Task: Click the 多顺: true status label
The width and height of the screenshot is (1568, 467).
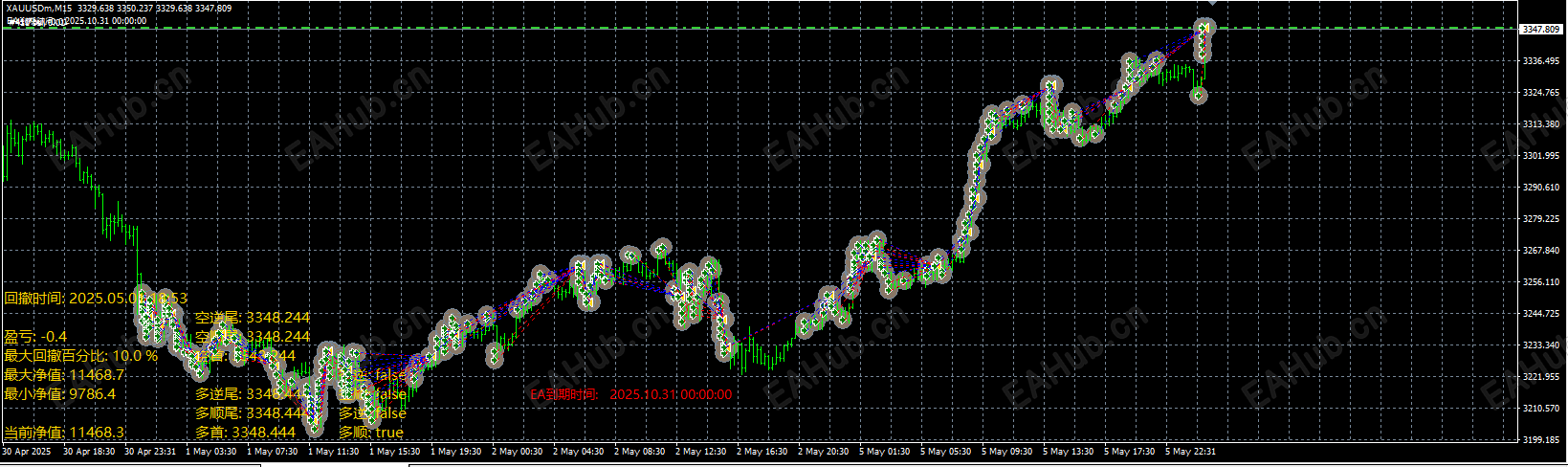Action: point(371,433)
